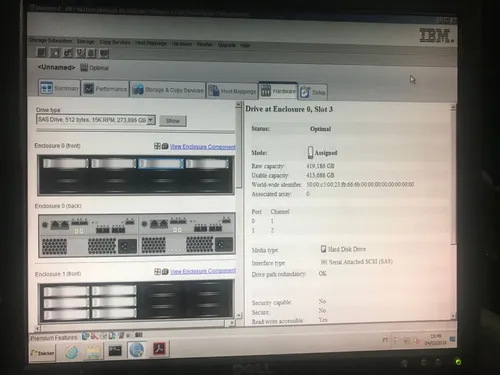Click the first toolbar icon under menu bar
500x375 pixels.
coord(41,52)
